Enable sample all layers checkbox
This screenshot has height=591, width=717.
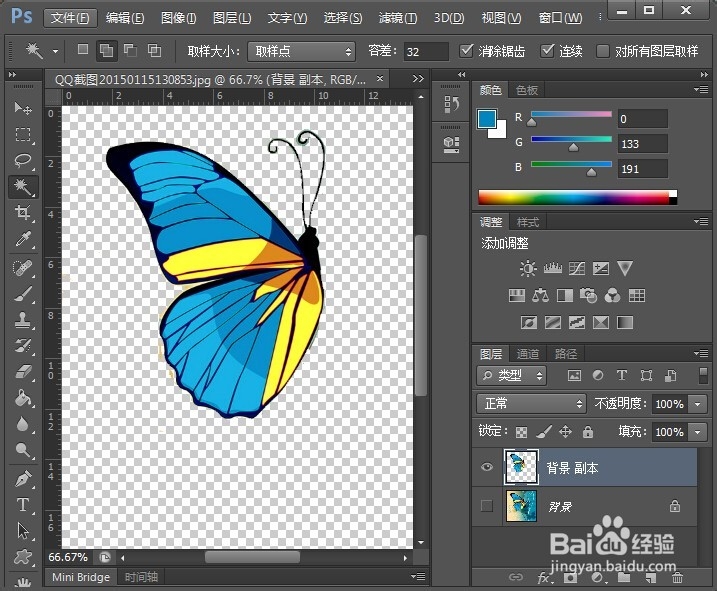click(x=603, y=51)
